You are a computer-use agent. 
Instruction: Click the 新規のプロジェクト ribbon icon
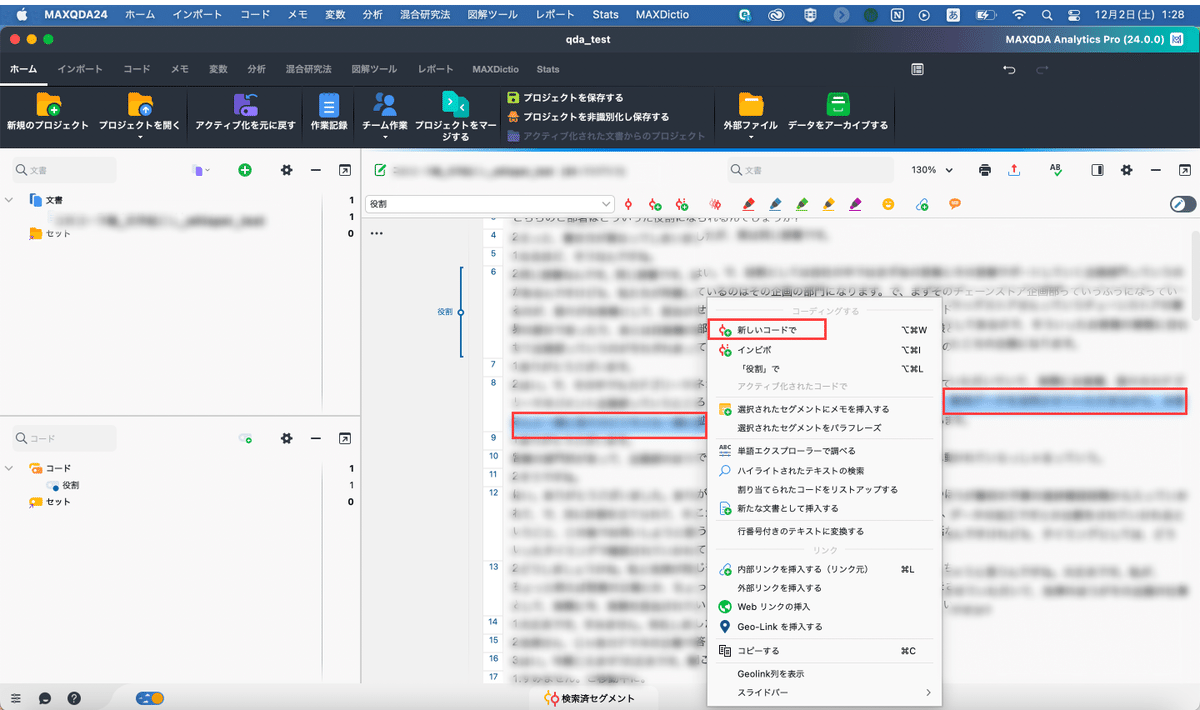48,105
